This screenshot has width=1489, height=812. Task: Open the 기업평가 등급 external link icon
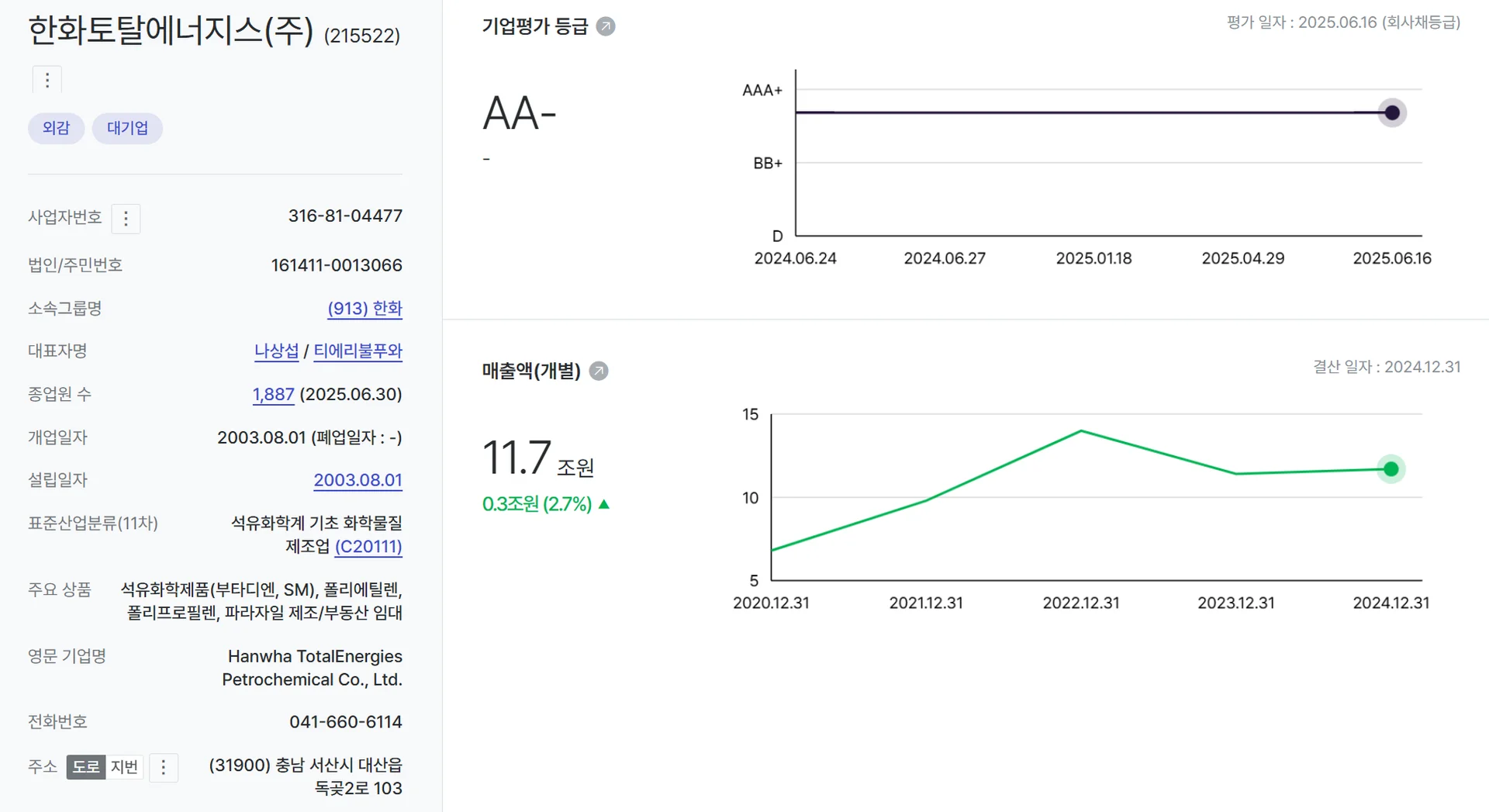(606, 26)
